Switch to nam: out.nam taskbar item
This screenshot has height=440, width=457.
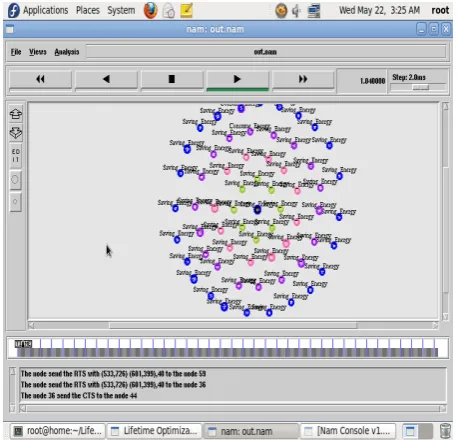(251, 431)
